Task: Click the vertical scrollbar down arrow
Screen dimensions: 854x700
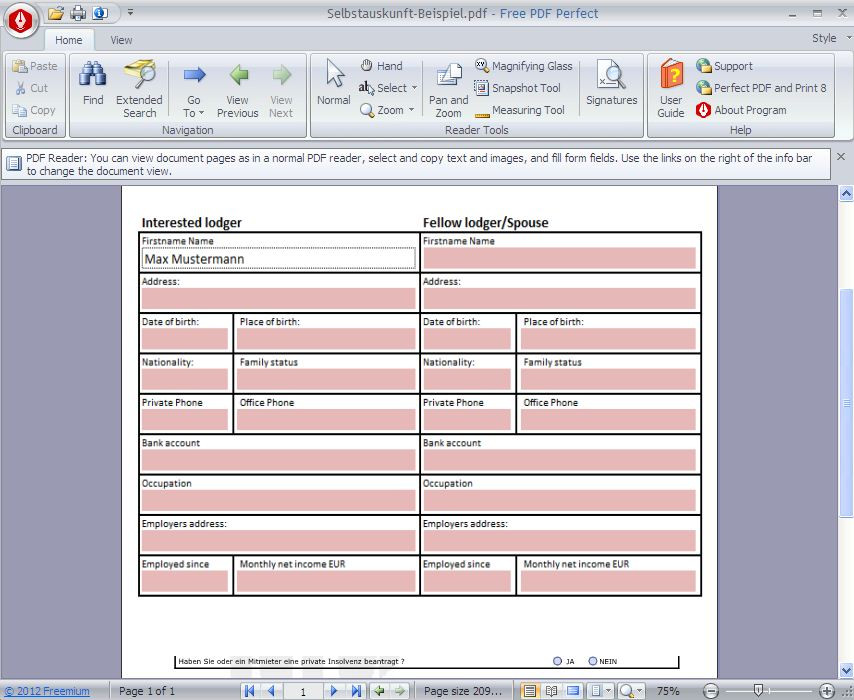Action: pos(846,669)
